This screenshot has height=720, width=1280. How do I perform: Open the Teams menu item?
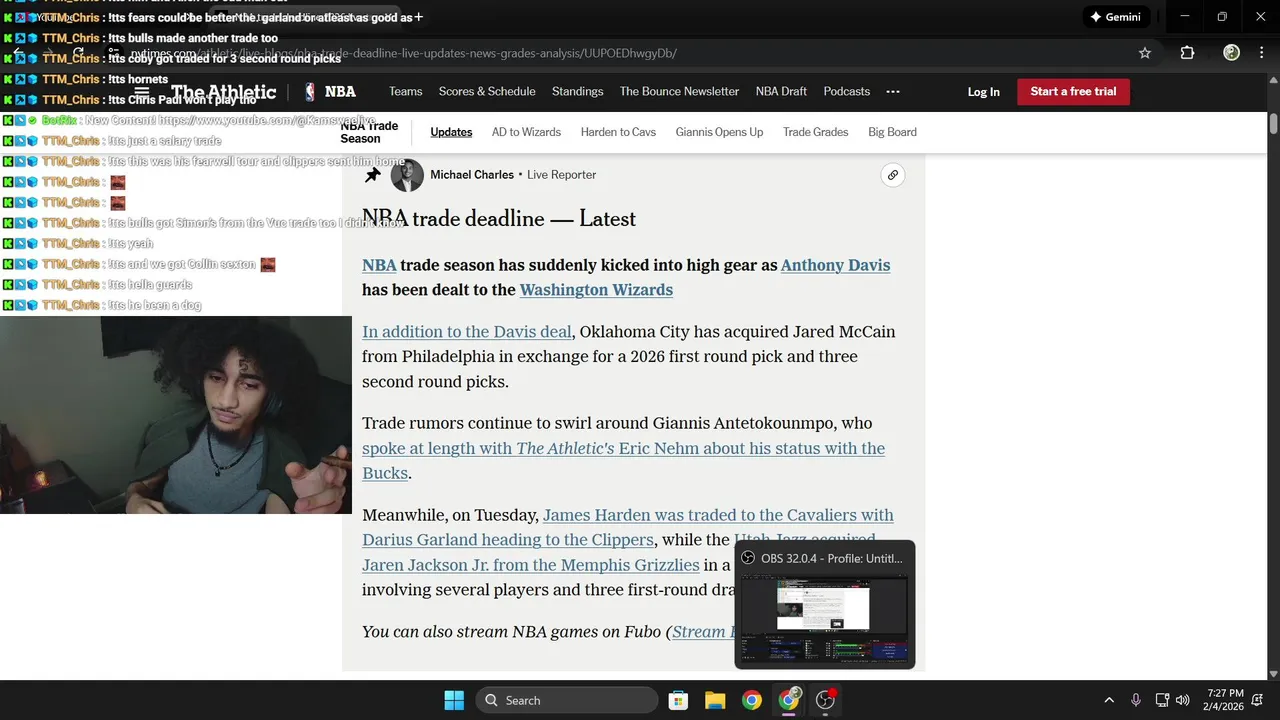pyautogui.click(x=405, y=91)
